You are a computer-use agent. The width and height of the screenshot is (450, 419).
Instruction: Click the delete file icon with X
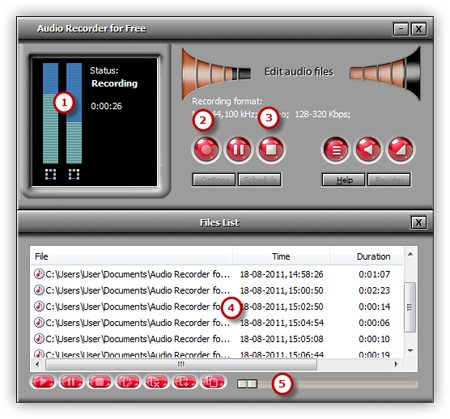tap(156, 382)
